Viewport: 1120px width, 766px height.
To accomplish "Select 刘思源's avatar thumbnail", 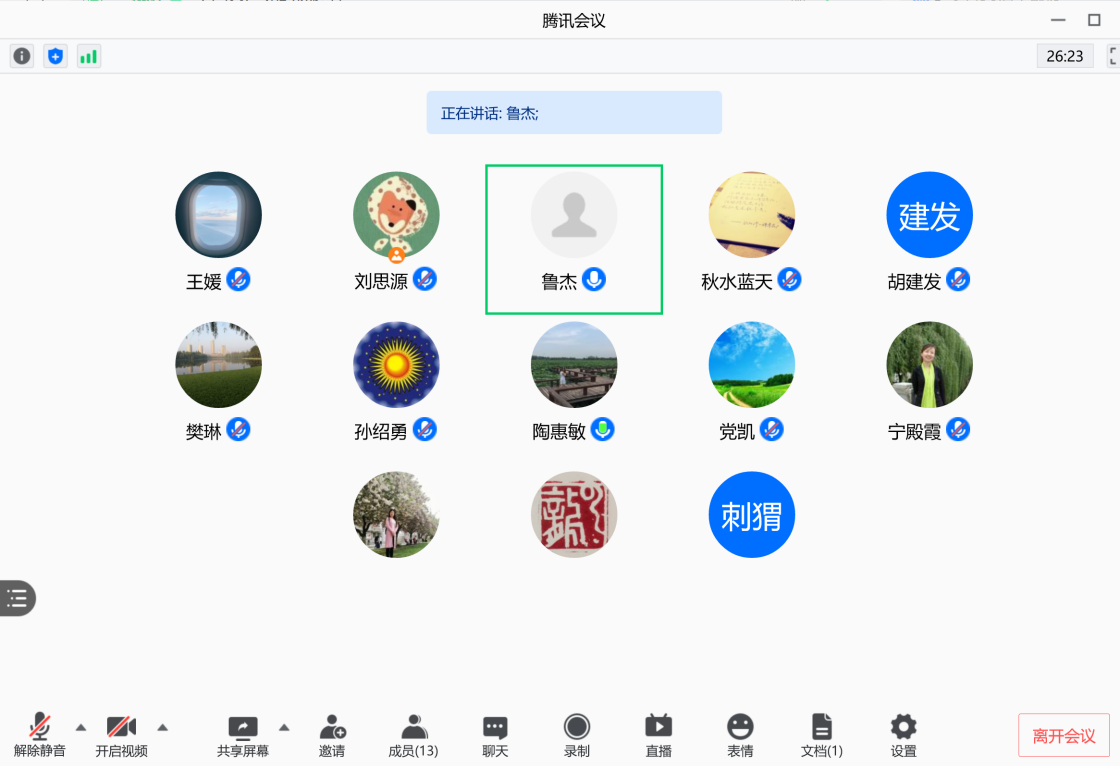I will 396,215.
